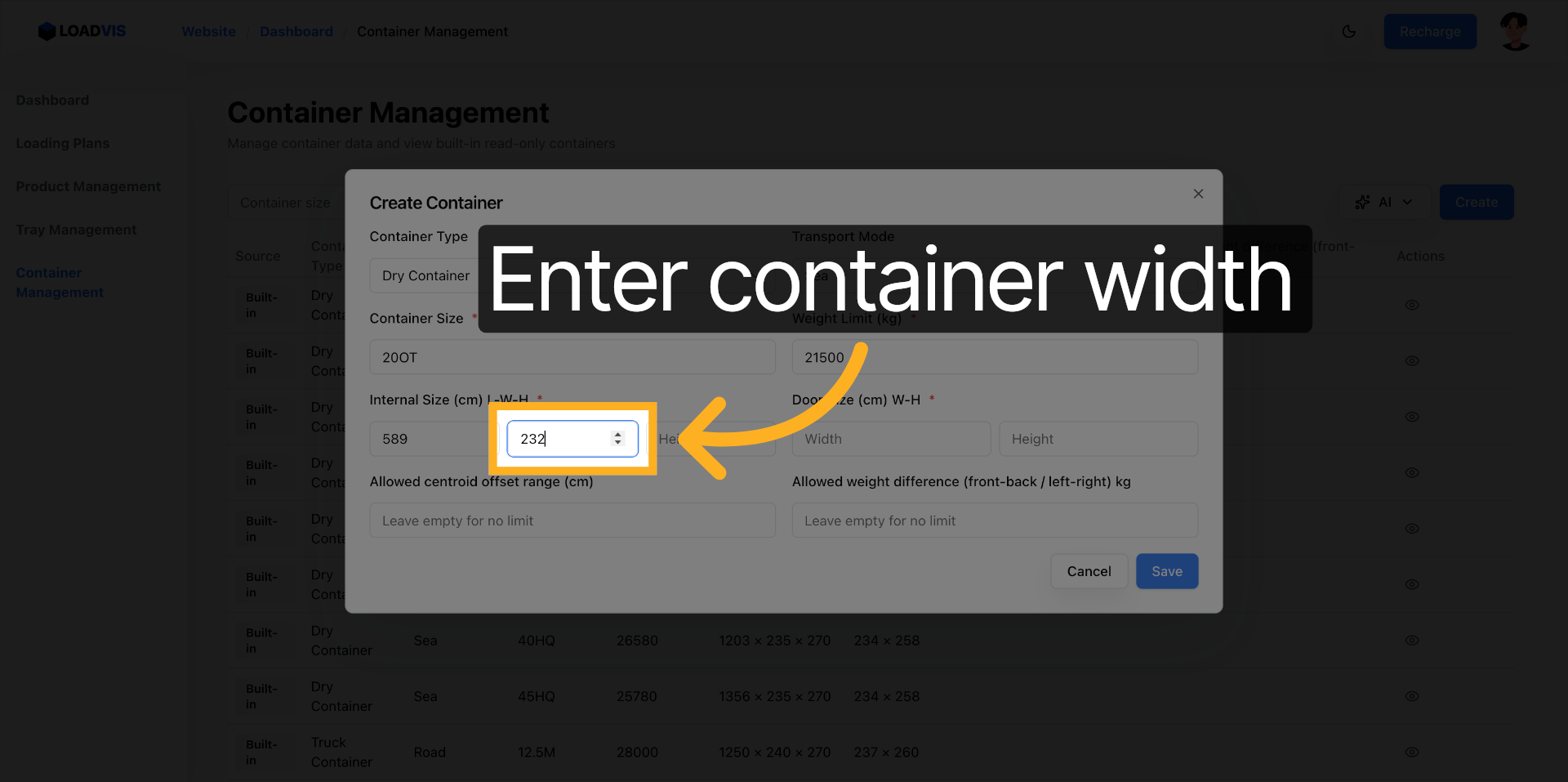The width and height of the screenshot is (1568, 782).
Task: Click the LoadVis logo icon
Action: click(47, 31)
